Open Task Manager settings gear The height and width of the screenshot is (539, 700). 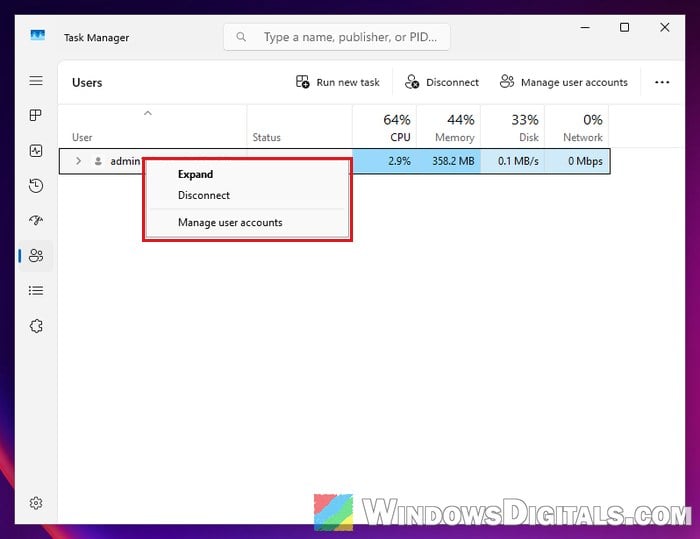[36, 503]
